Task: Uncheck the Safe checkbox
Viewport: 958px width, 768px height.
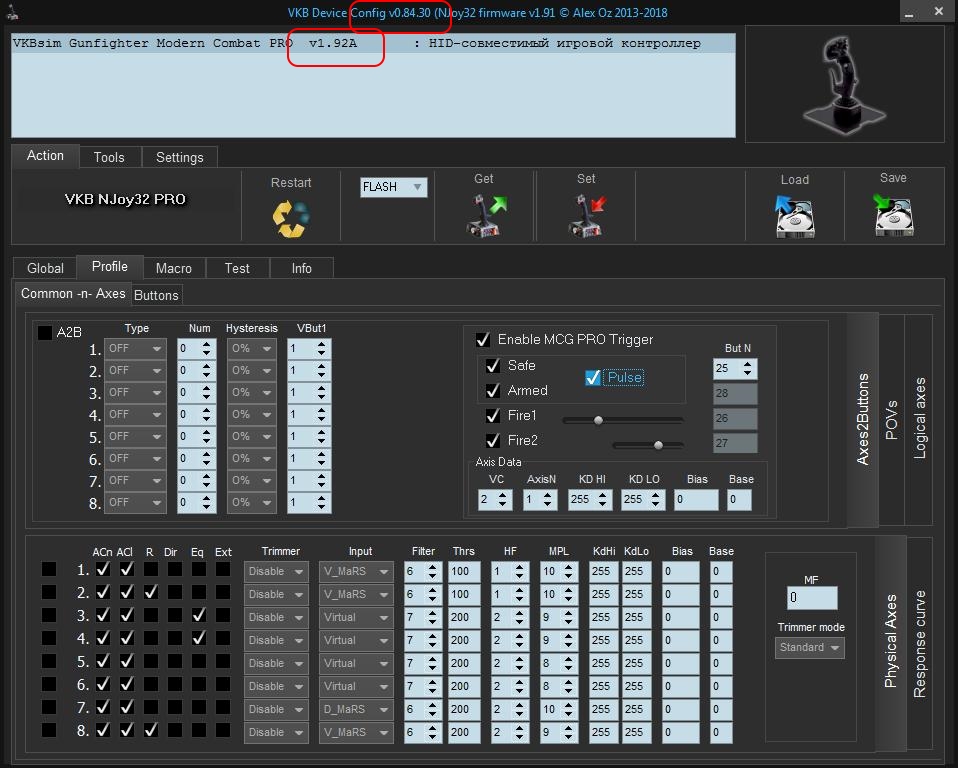Action: 493,365
